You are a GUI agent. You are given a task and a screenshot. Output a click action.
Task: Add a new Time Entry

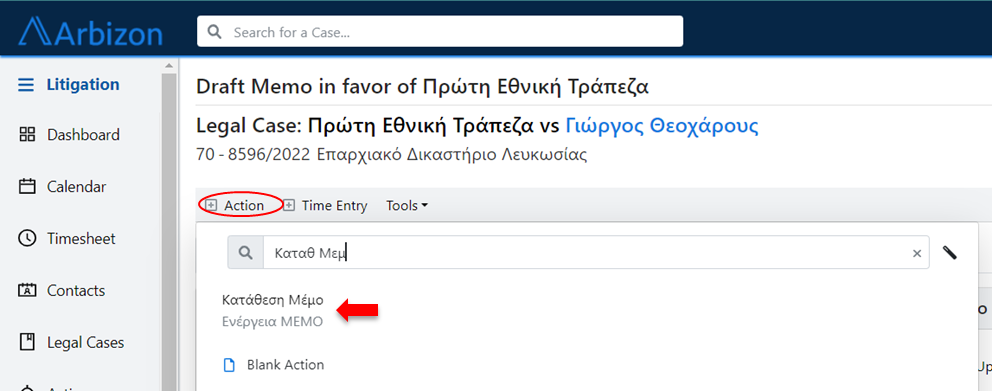pos(325,206)
